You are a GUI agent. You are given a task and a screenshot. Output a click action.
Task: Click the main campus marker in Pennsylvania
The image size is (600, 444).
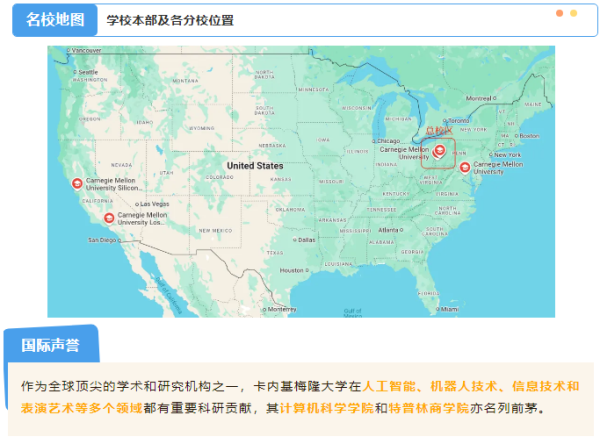(440, 152)
